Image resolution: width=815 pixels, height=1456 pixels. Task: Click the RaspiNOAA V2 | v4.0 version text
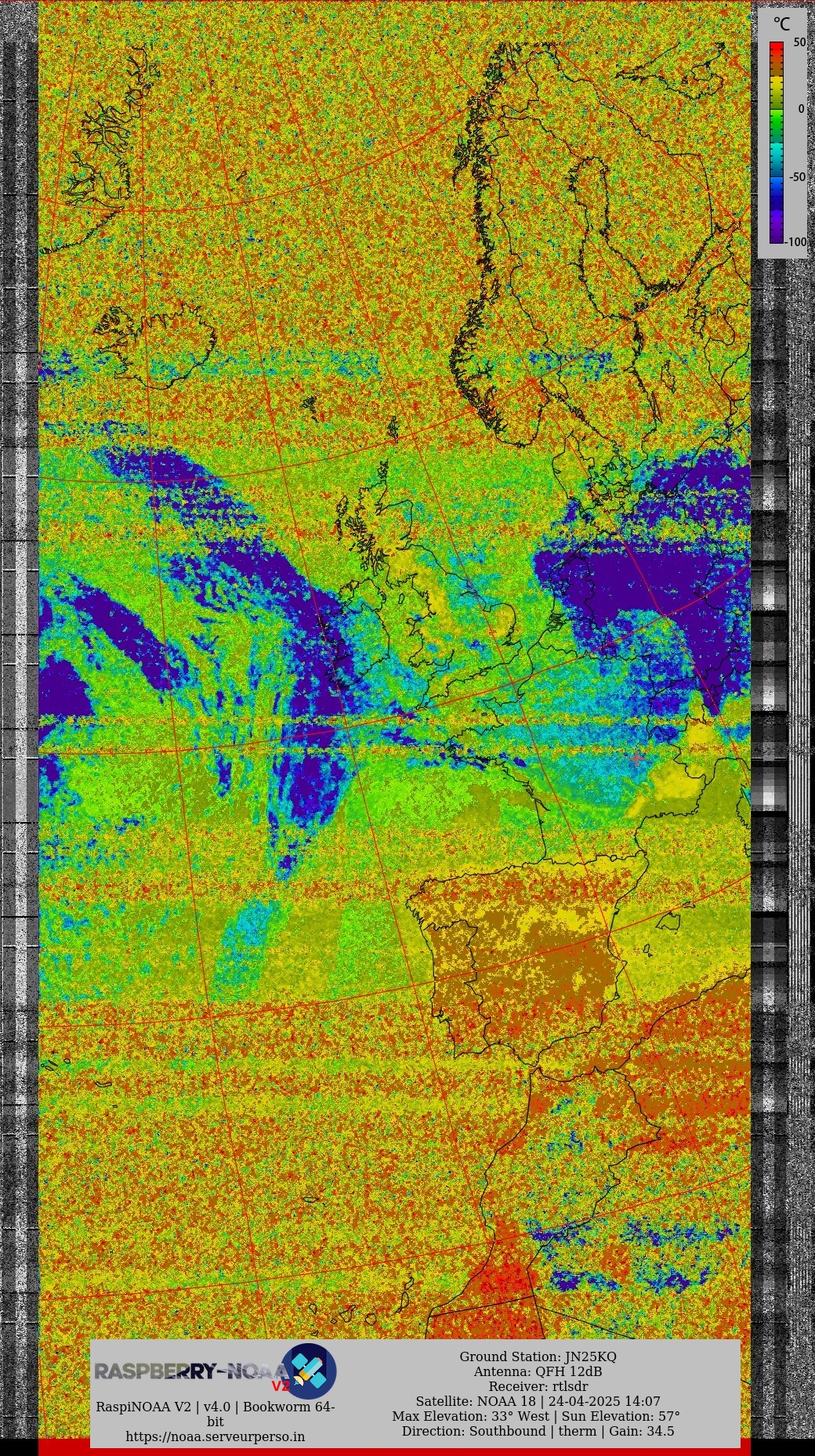click(x=216, y=1414)
